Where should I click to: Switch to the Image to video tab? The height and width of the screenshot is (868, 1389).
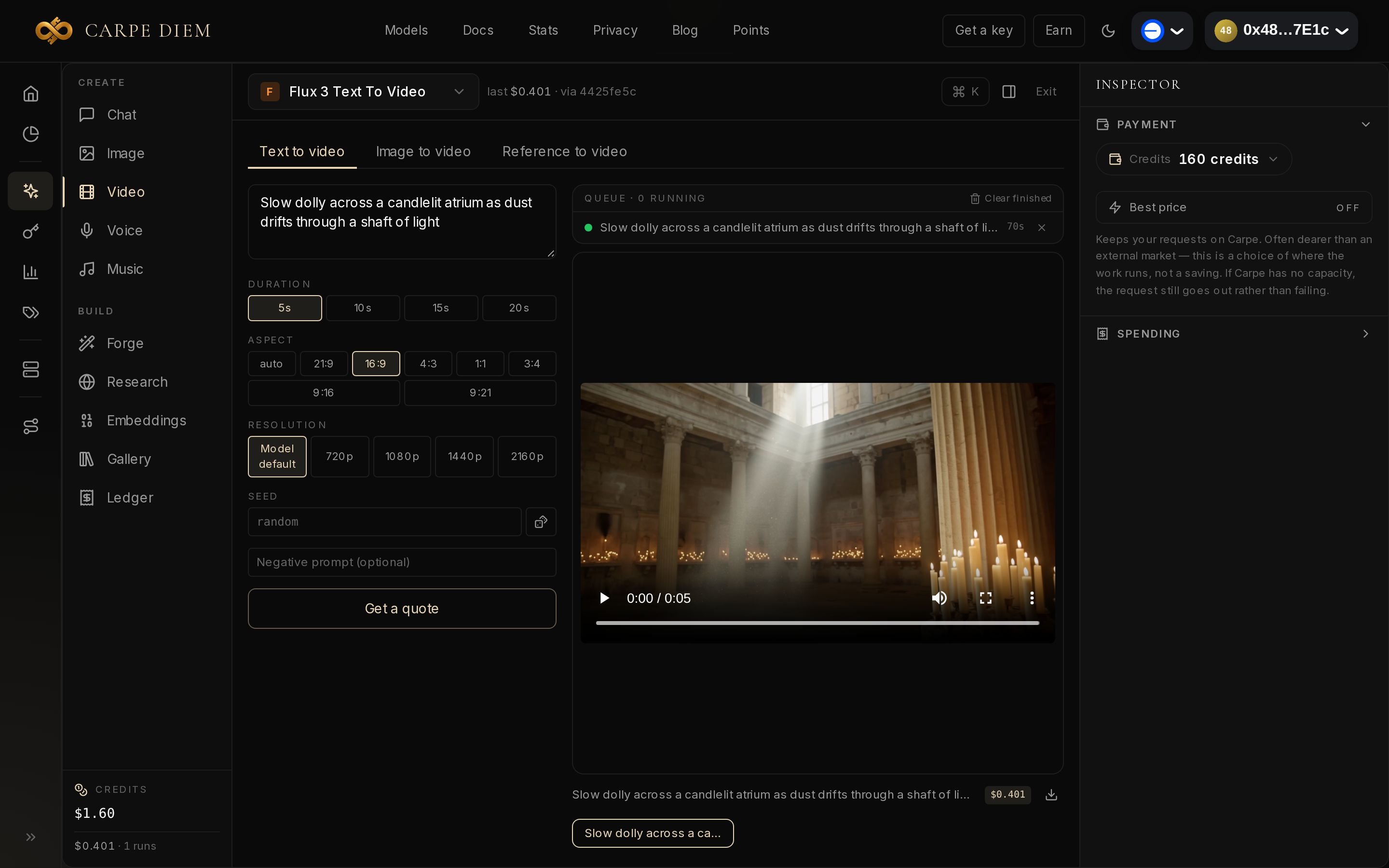coord(423,151)
